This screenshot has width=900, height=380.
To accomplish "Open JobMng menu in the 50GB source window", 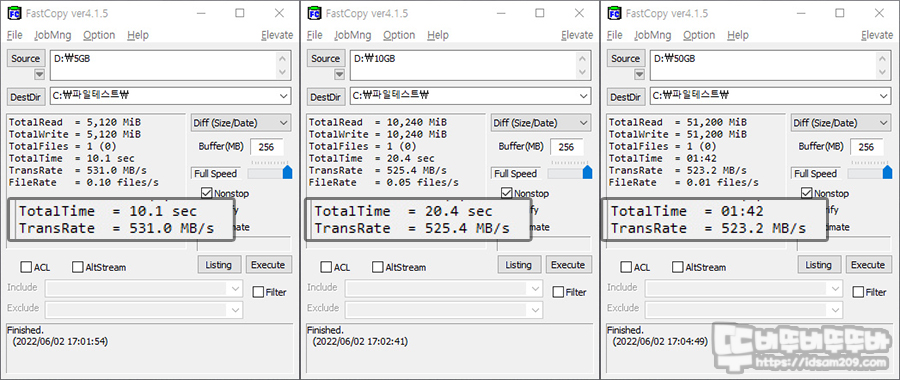I will click(x=653, y=35).
